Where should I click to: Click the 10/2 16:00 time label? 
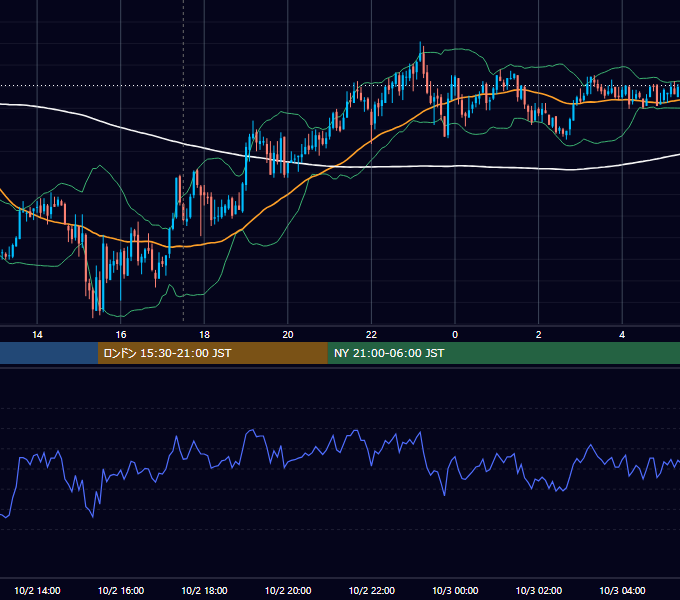121,590
